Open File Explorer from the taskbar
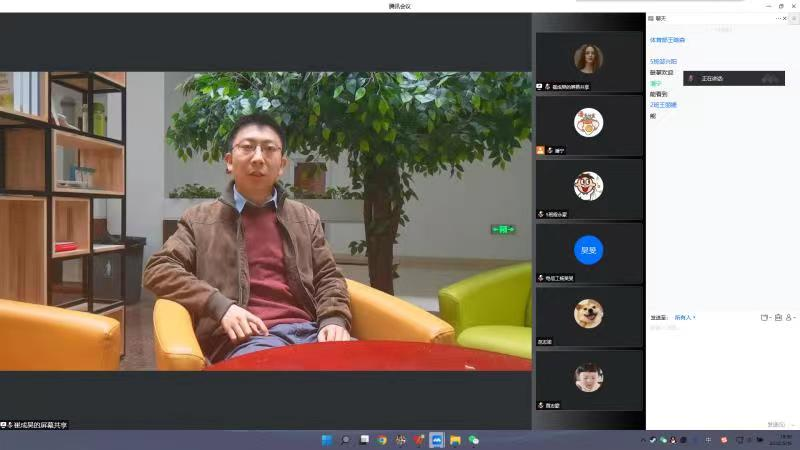 pos(455,440)
